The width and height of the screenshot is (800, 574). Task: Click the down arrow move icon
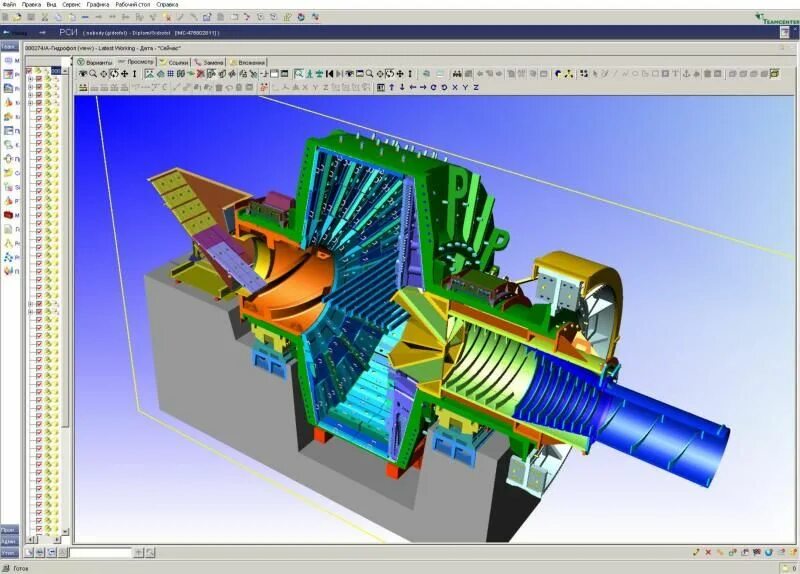point(402,88)
